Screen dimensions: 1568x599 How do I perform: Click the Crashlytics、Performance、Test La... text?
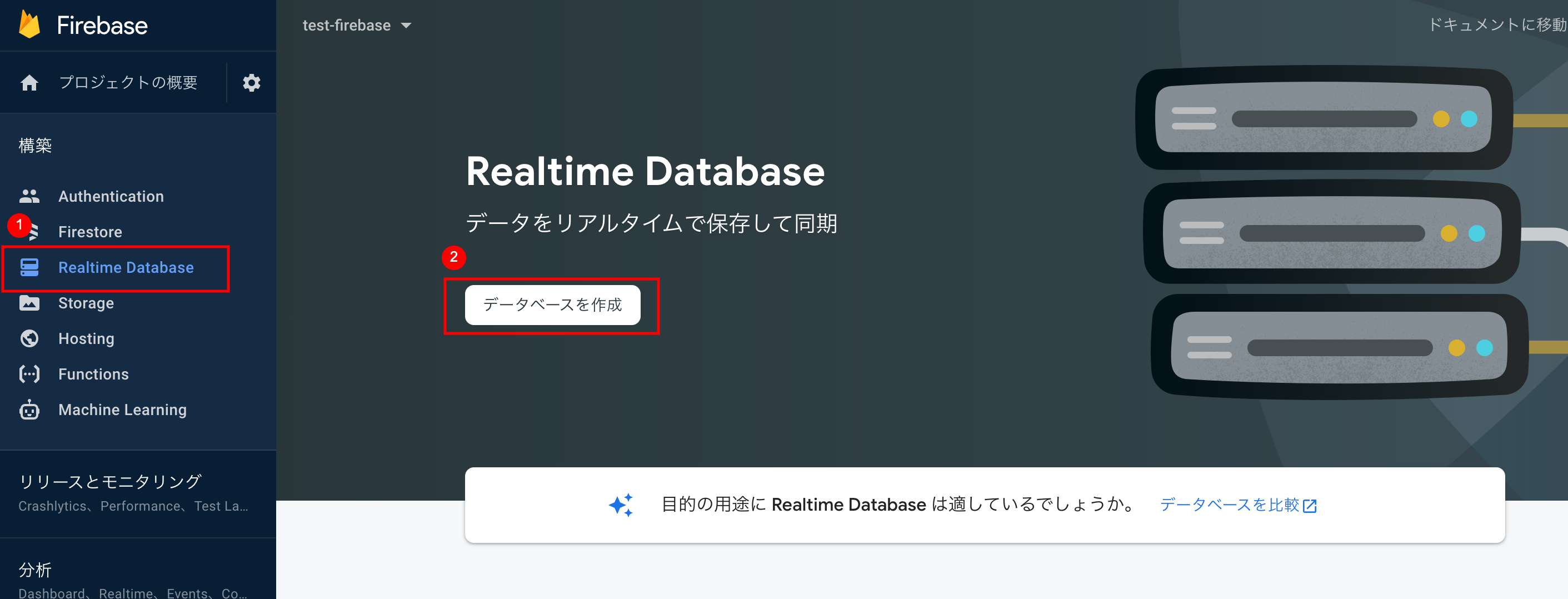pos(133,506)
